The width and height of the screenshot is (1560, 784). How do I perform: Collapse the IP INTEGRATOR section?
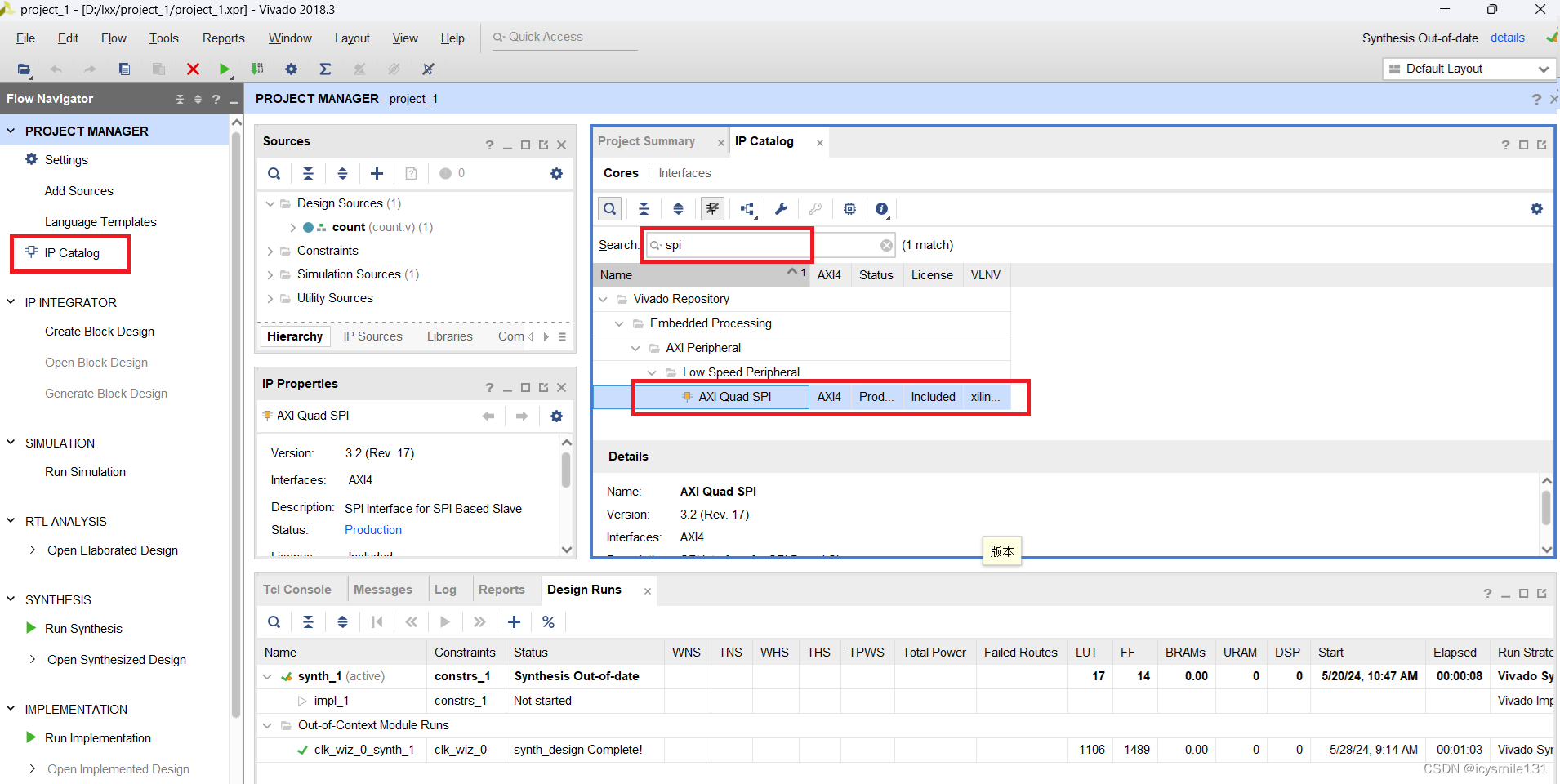(x=11, y=302)
